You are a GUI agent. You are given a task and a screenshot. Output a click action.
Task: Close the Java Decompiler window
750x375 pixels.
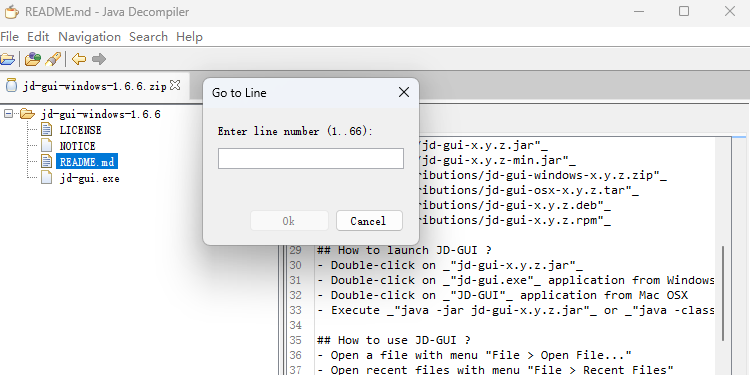click(730, 11)
